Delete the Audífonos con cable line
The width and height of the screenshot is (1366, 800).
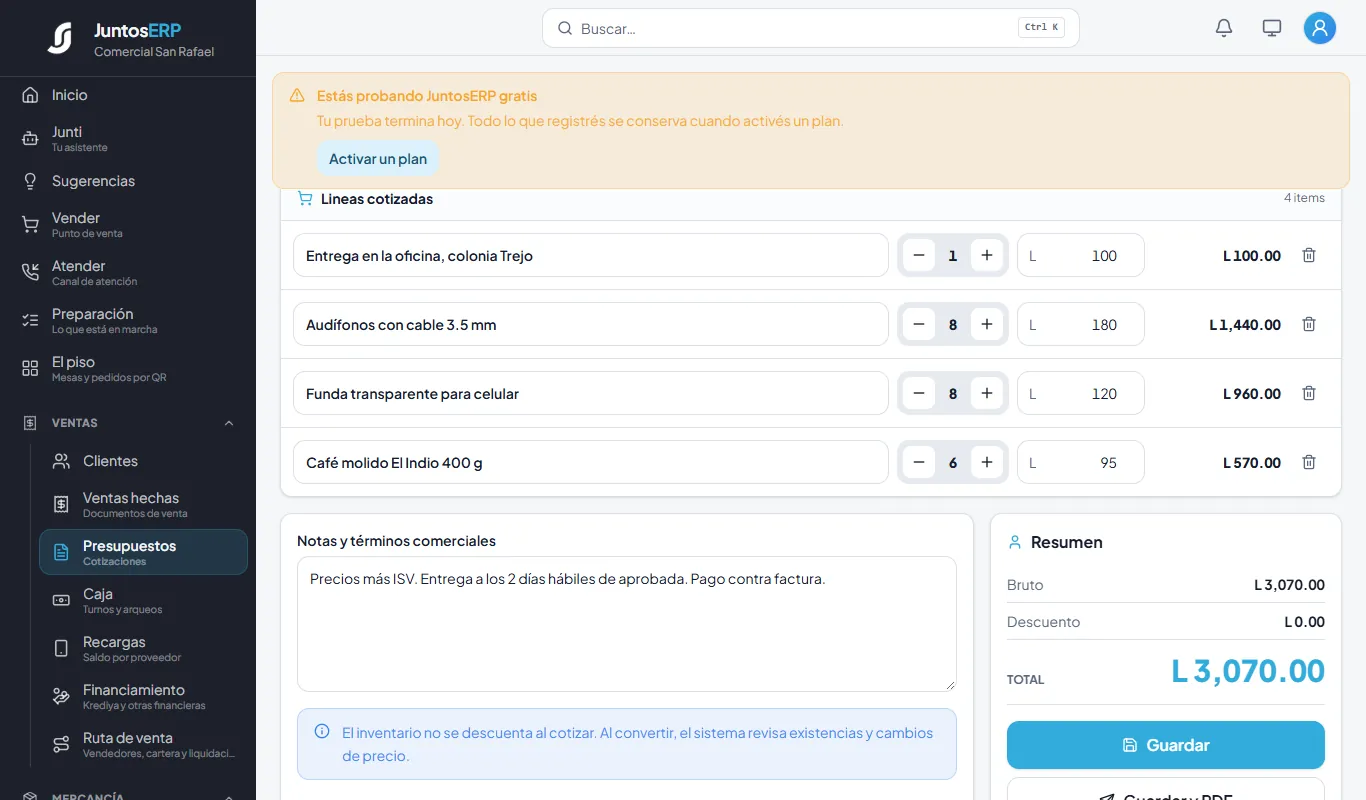click(x=1309, y=324)
